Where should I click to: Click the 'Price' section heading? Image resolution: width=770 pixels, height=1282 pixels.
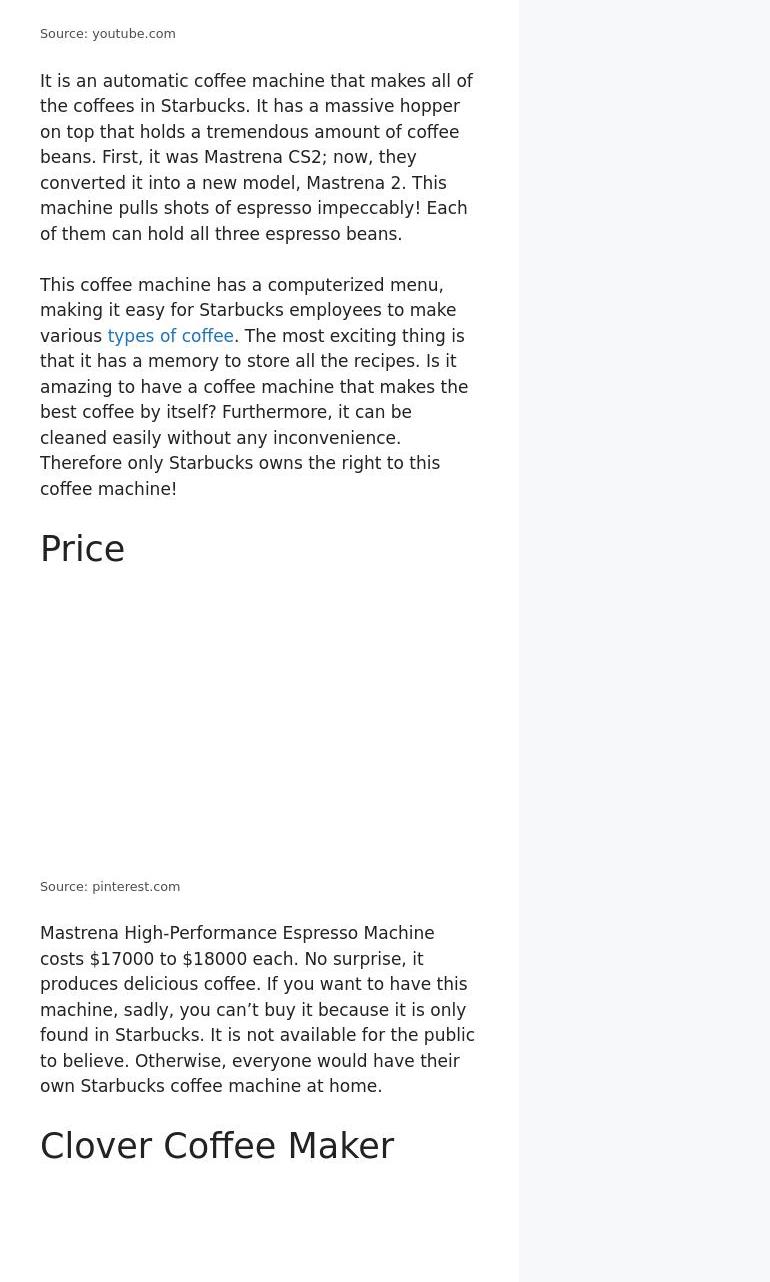(x=82, y=549)
